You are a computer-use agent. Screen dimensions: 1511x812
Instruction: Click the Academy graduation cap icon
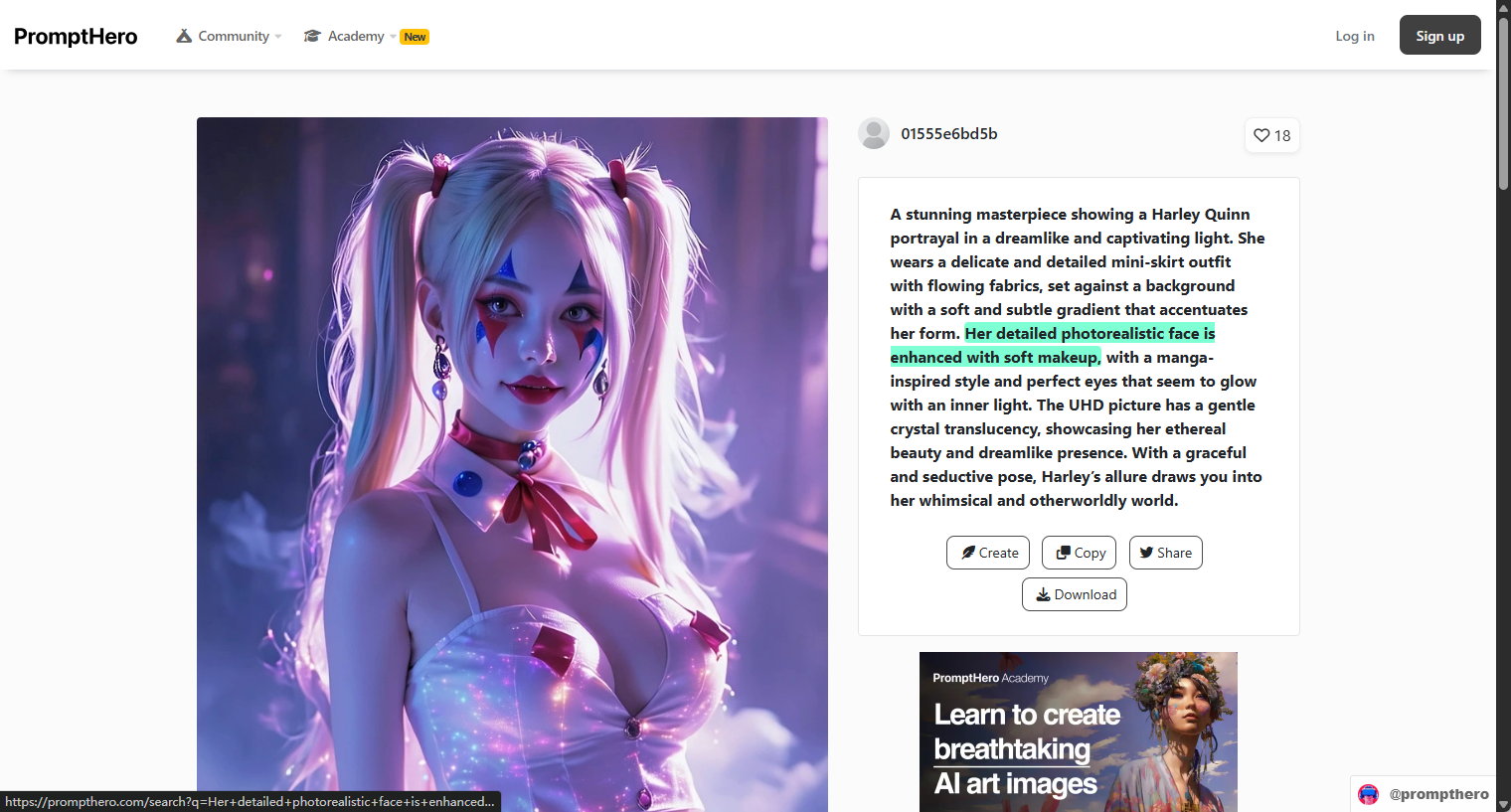[x=312, y=36]
